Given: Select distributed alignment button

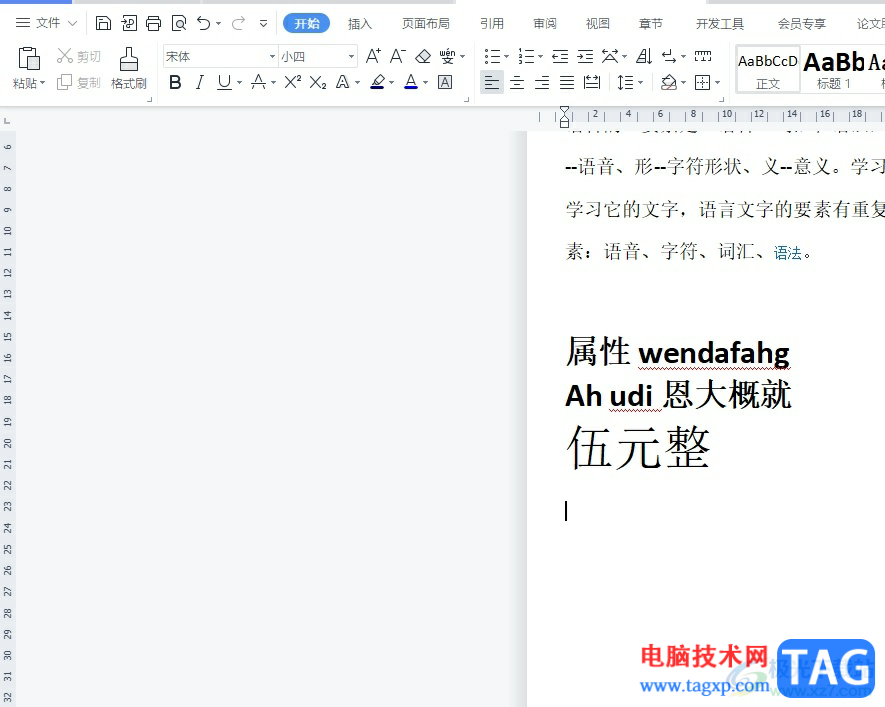Looking at the screenshot, I should coord(592,82).
